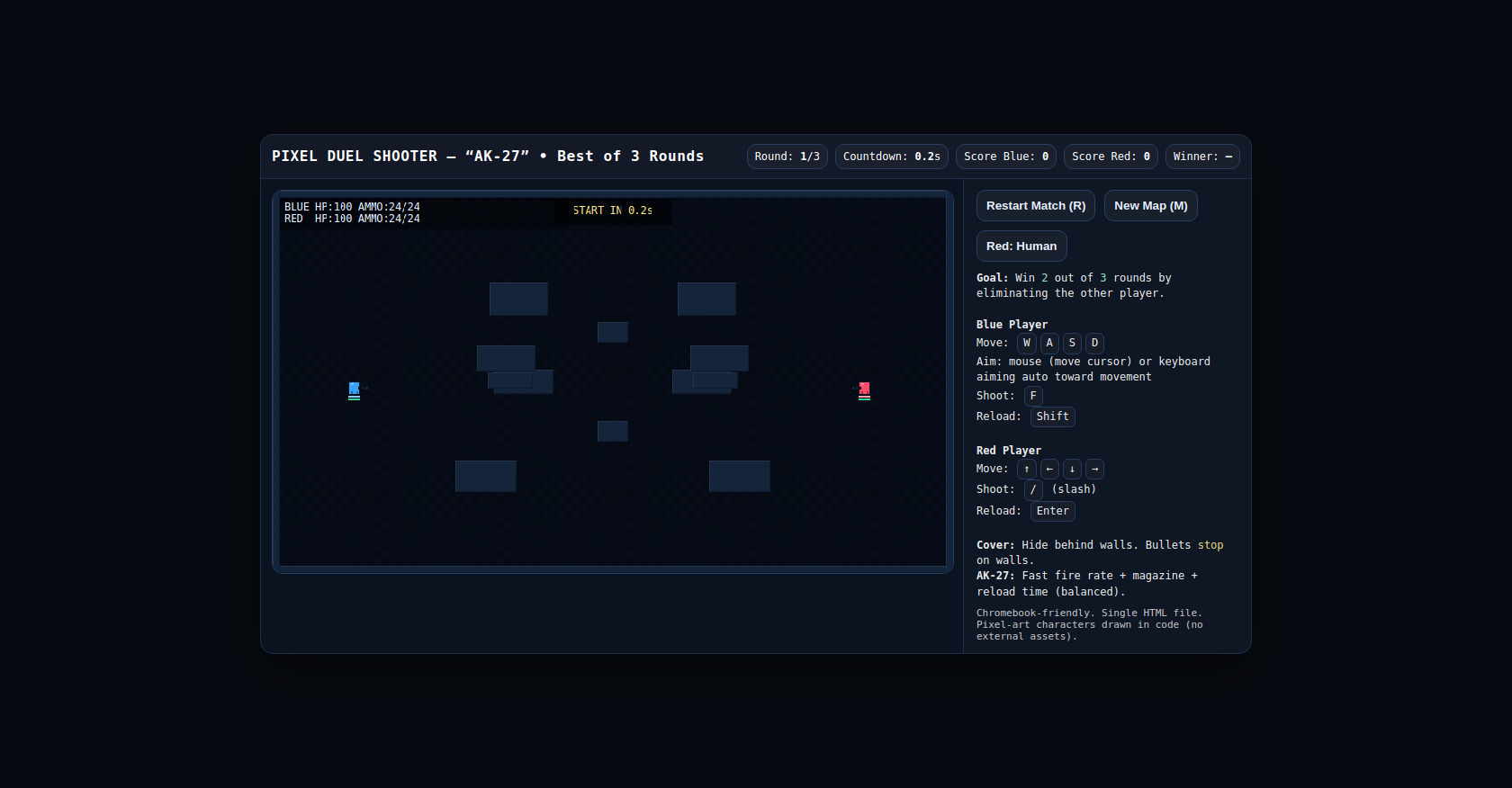Click the F shoot key badge
The width and height of the screenshot is (1512, 788).
pos(1033,396)
